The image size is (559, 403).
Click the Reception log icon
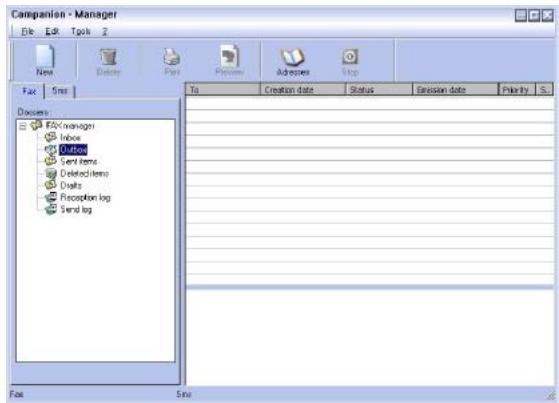(51, 197)
